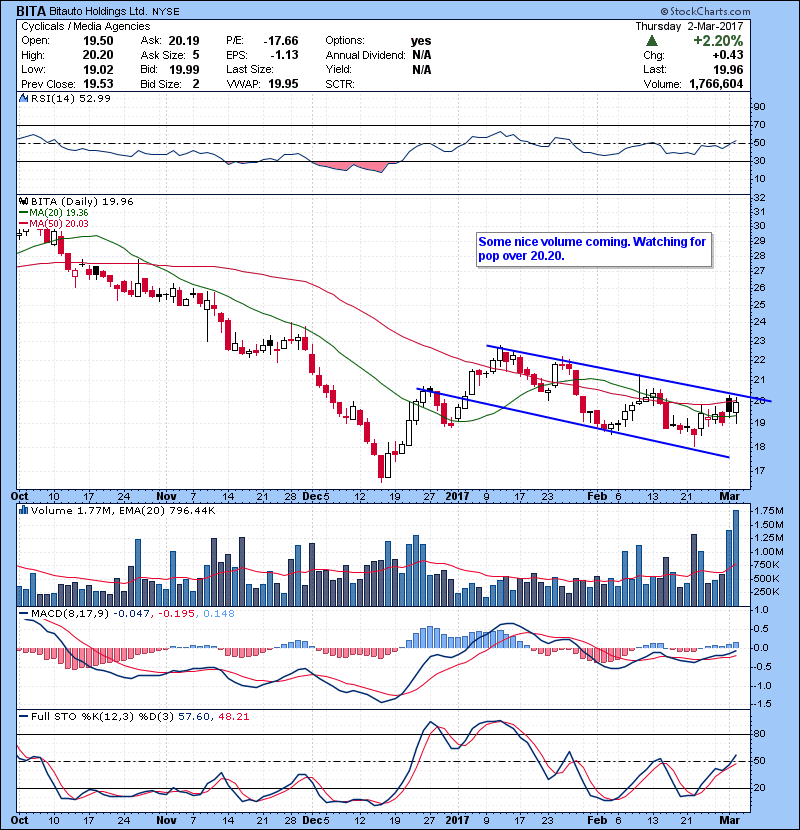
Task: Click the Prev Close 19.53 value
Action: pos(98,84)
